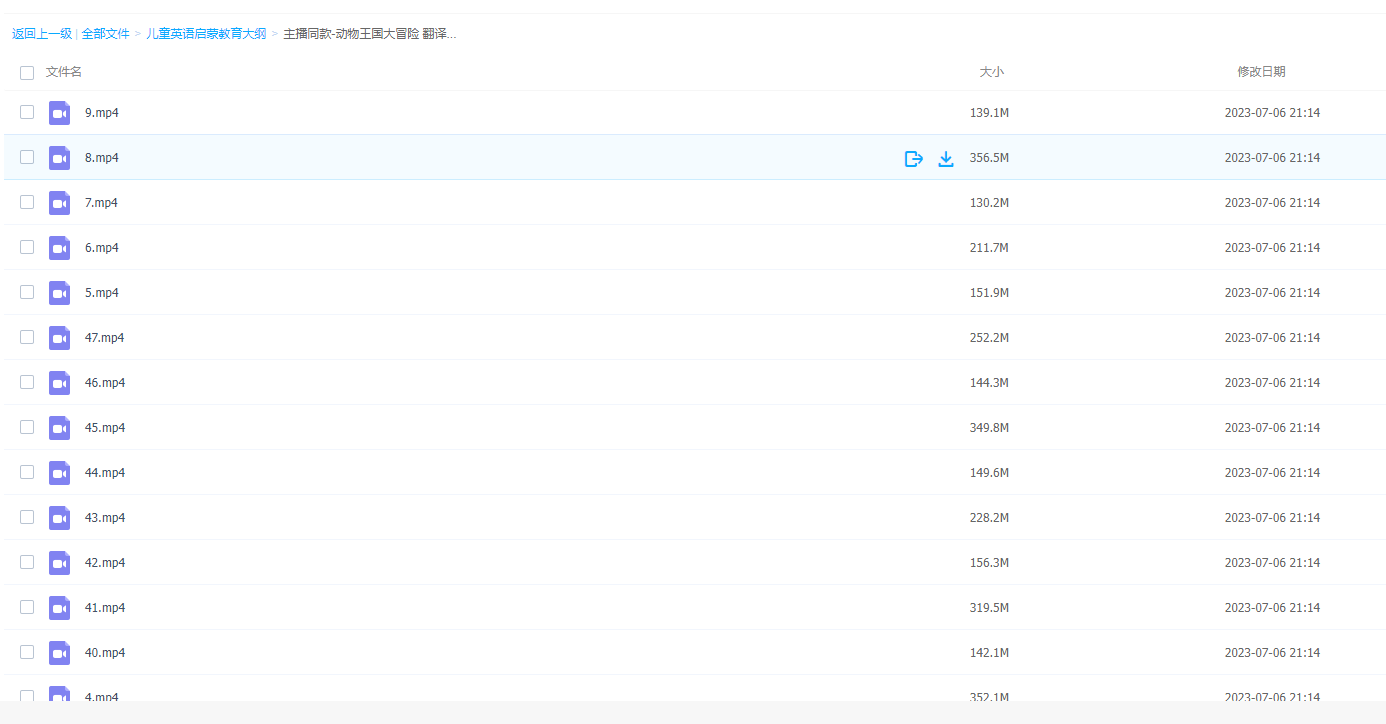1386x724 pixels.
Task: Tick the checkbox for 44.mp4
Action: click(x=27, y=472)
